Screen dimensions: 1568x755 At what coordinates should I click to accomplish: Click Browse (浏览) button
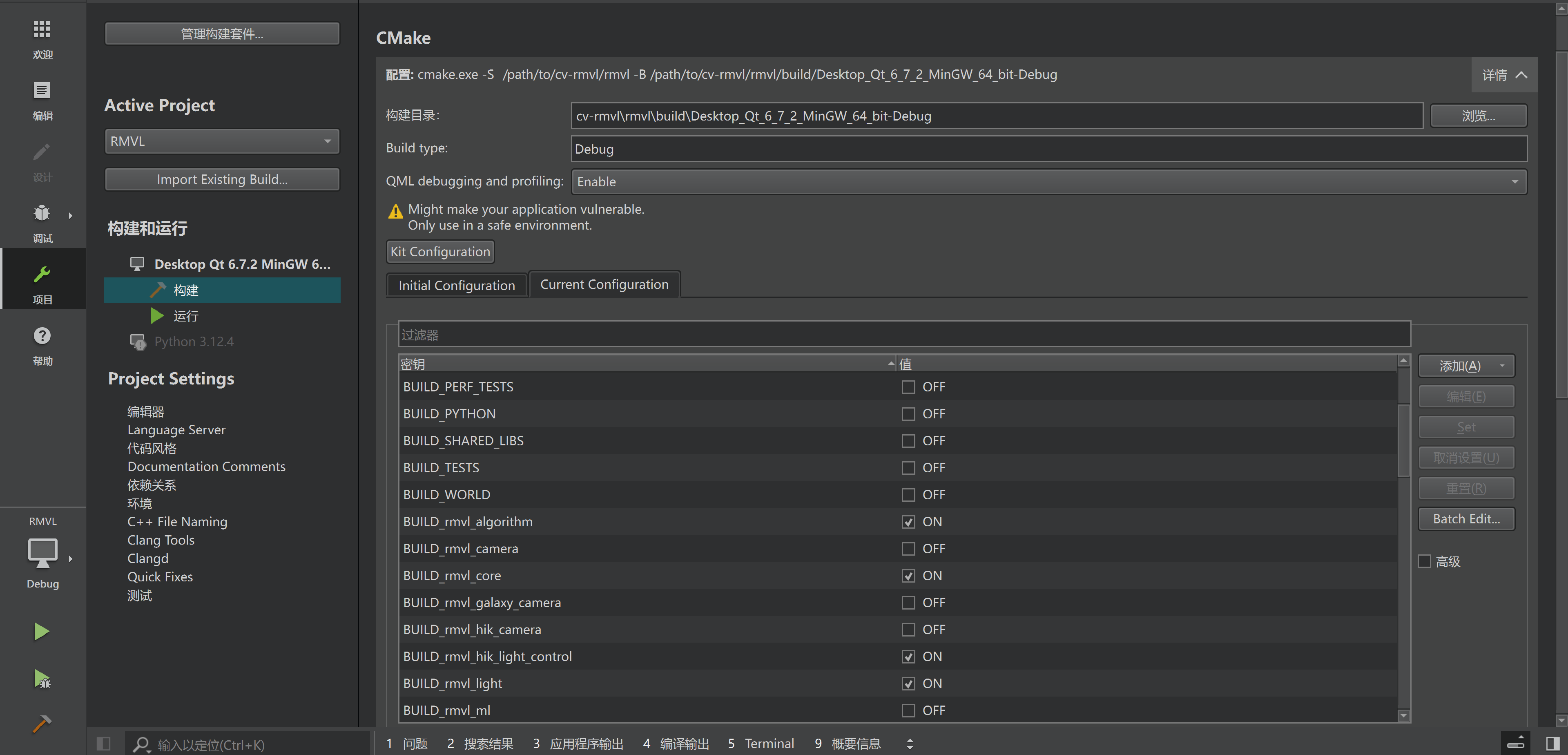pos(1478,116)
